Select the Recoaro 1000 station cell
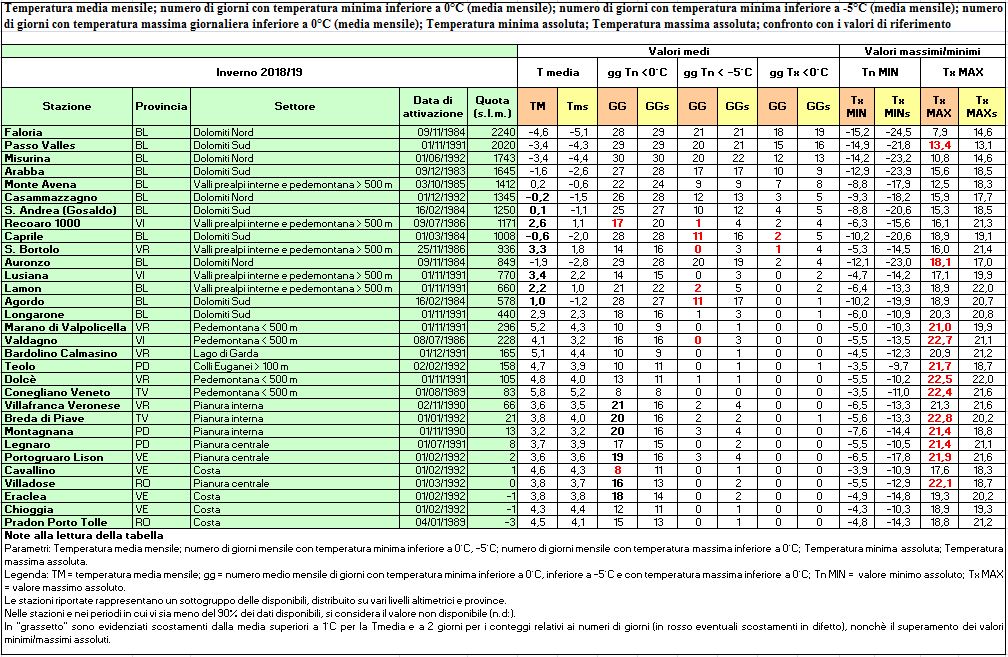 40,223
